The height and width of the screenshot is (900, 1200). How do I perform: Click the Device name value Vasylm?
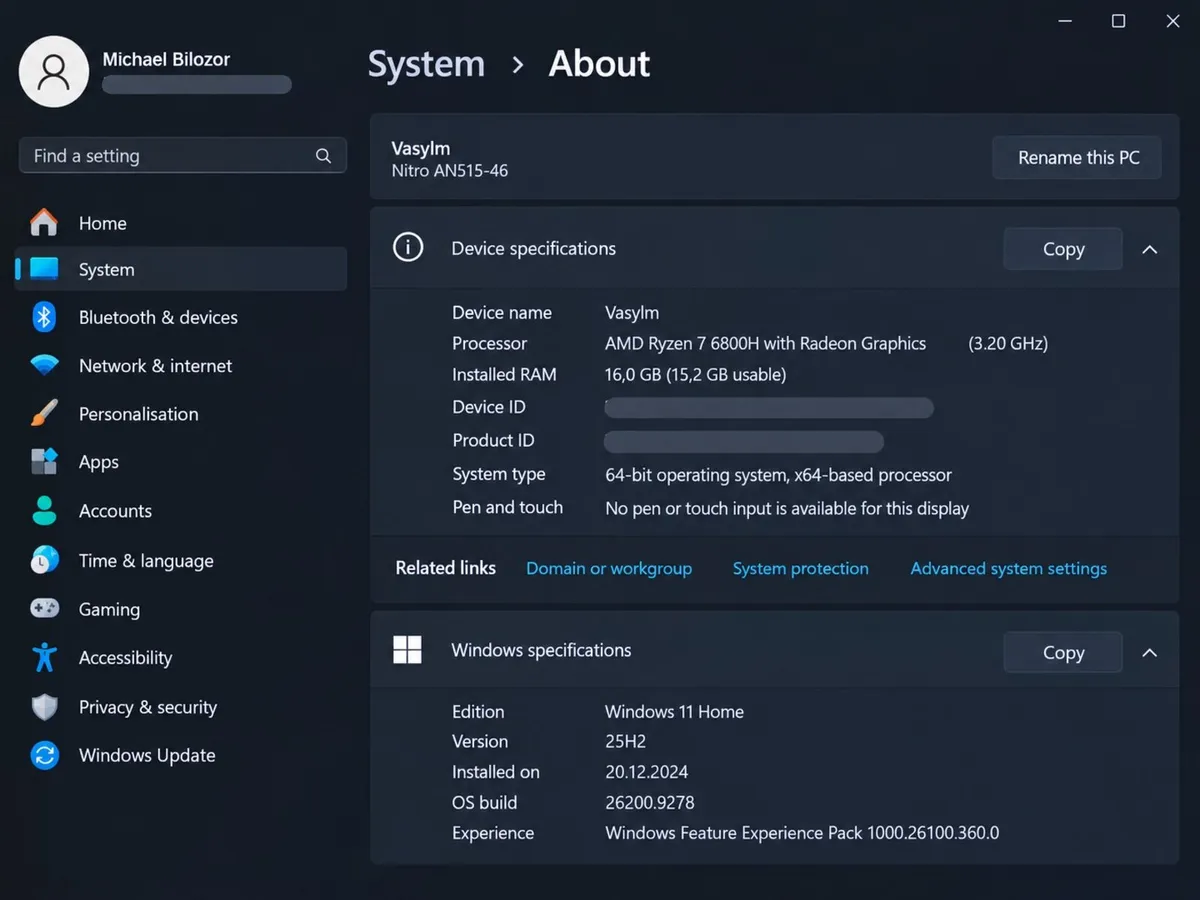(632, 312)
